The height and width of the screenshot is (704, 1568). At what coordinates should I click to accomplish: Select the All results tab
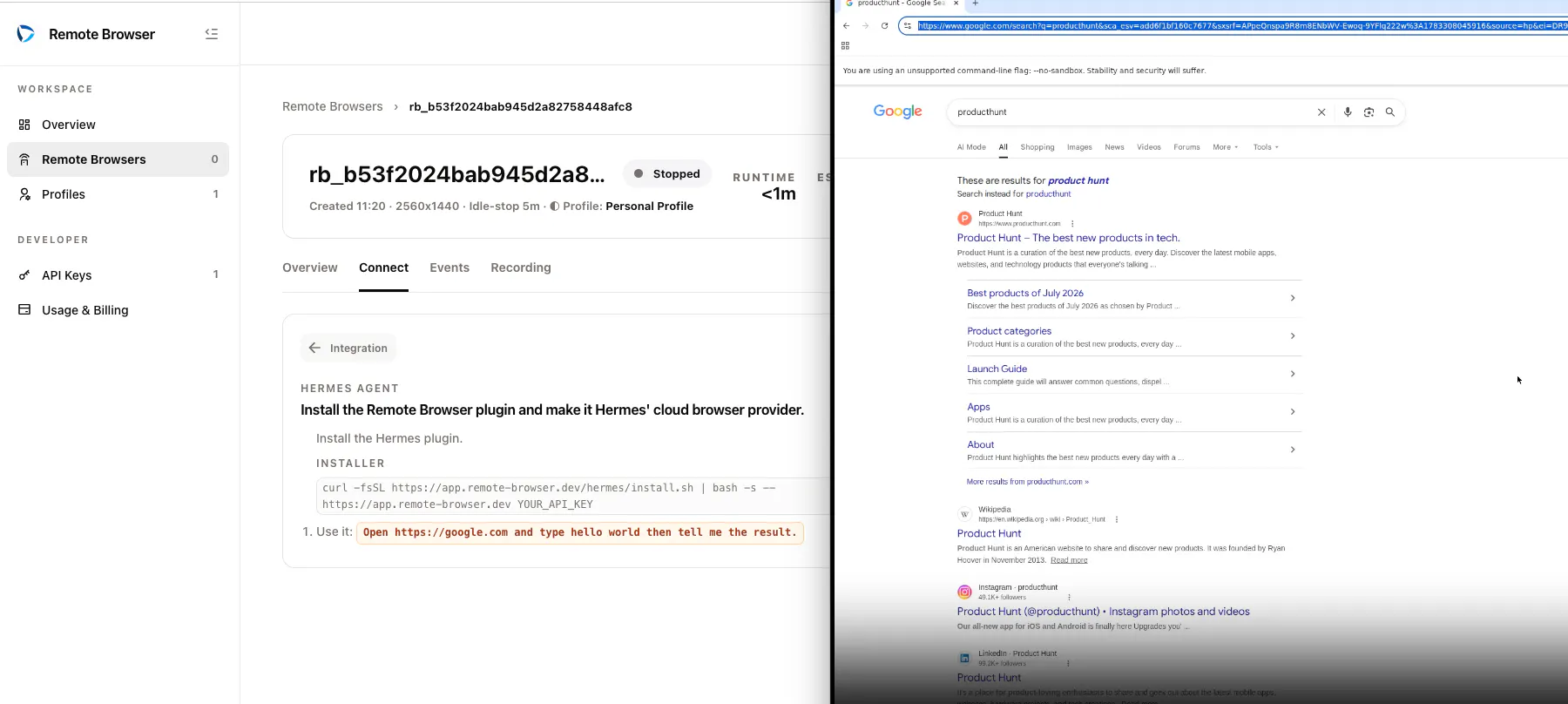(1004, 147)
